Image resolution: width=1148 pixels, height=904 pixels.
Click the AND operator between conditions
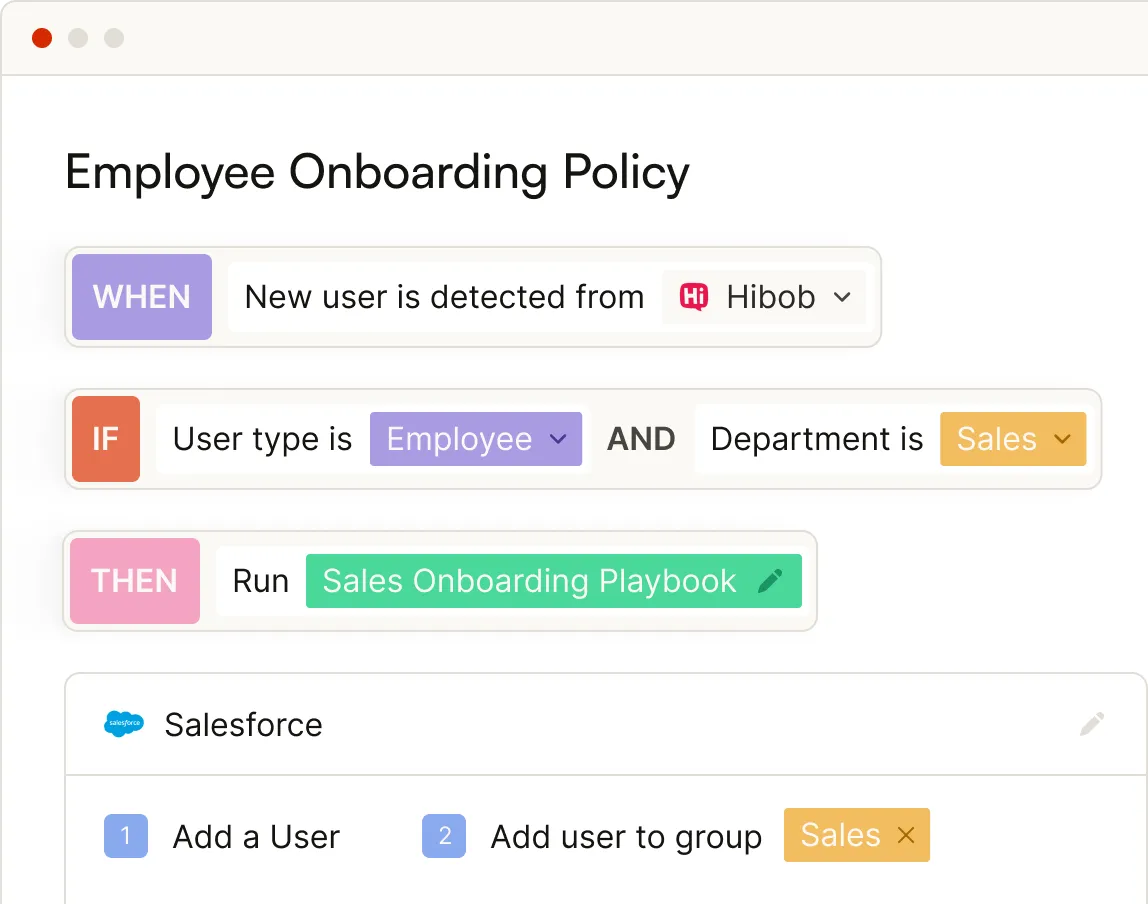tap(641, 439)
